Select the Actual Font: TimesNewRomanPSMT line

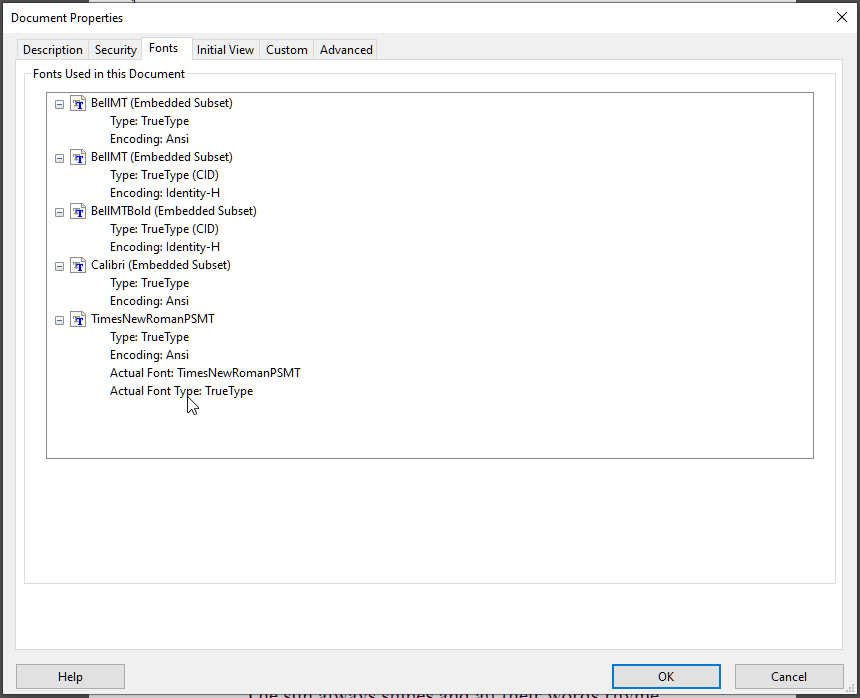(x=205, y=372)
